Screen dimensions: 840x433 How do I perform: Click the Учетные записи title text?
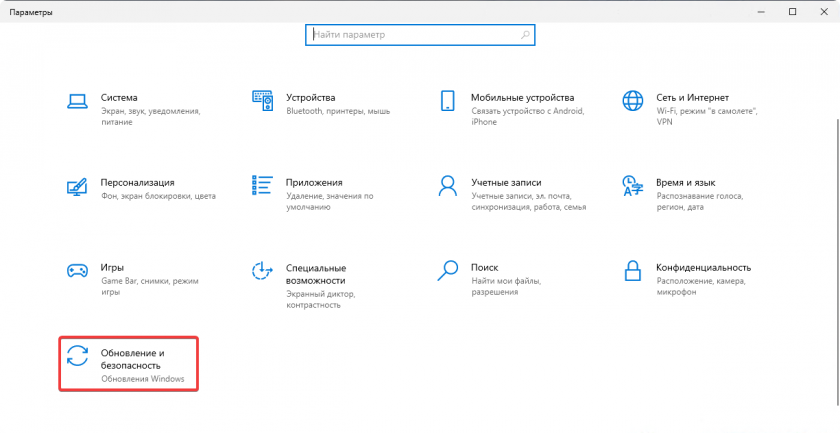pyautogui.click(x=506, y=183)
